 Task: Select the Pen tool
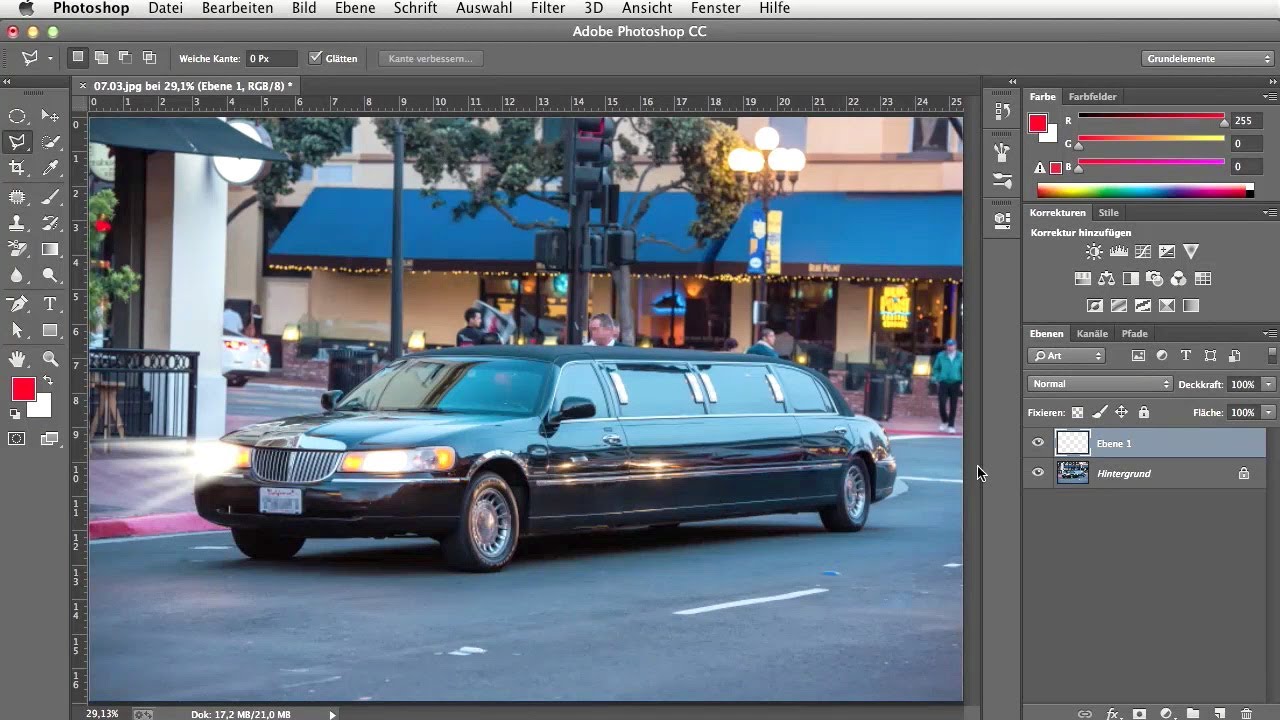[17, 304]
